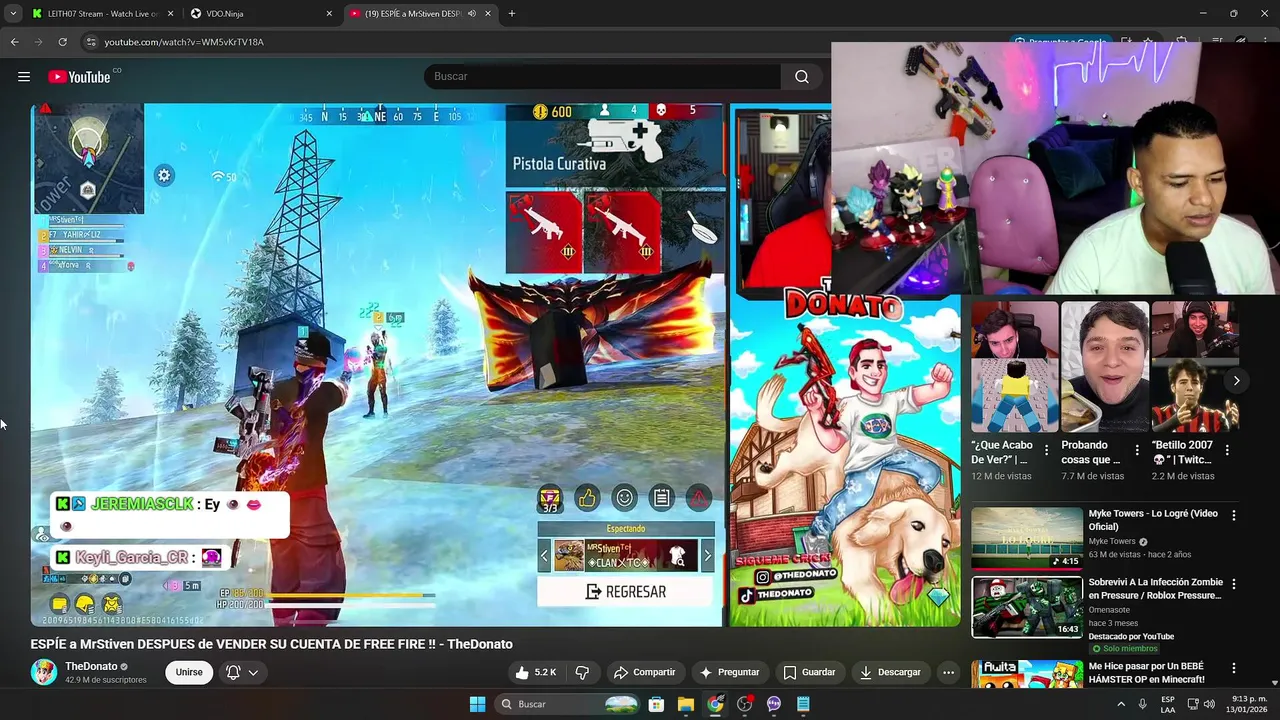Dislike the video with thumbs-down icon

point(582,672)
